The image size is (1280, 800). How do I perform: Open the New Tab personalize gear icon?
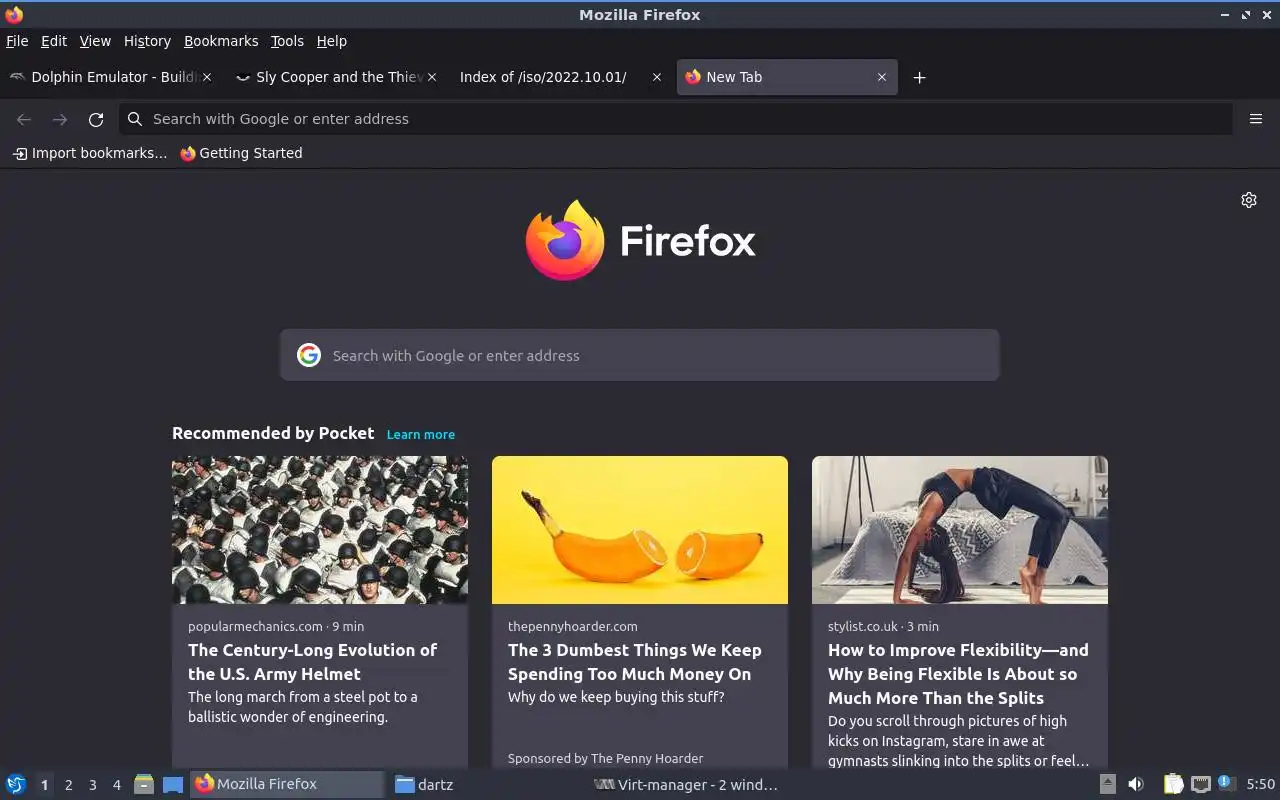point(1249,200)
